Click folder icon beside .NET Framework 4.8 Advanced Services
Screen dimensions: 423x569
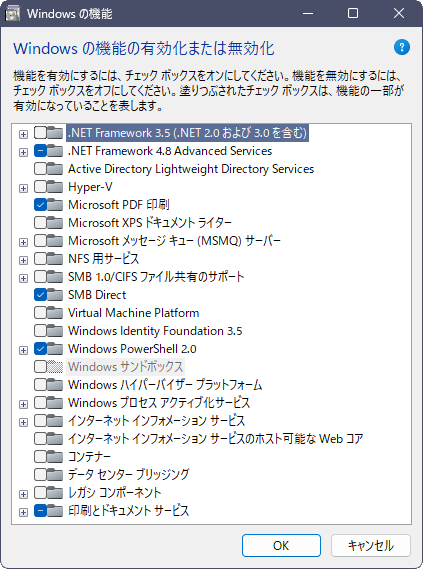(x=55, y=151)
